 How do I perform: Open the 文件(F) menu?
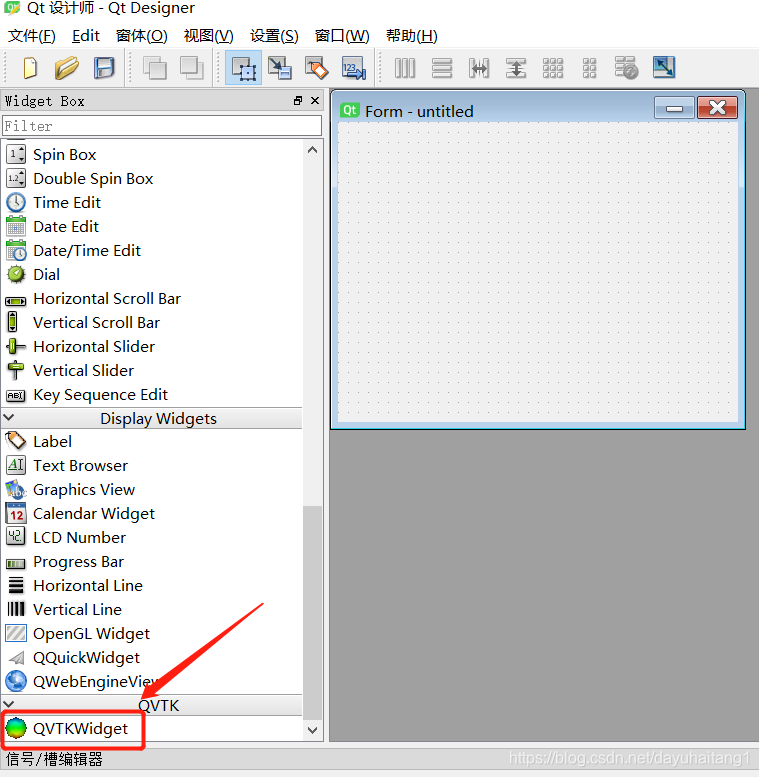point(32,36)
